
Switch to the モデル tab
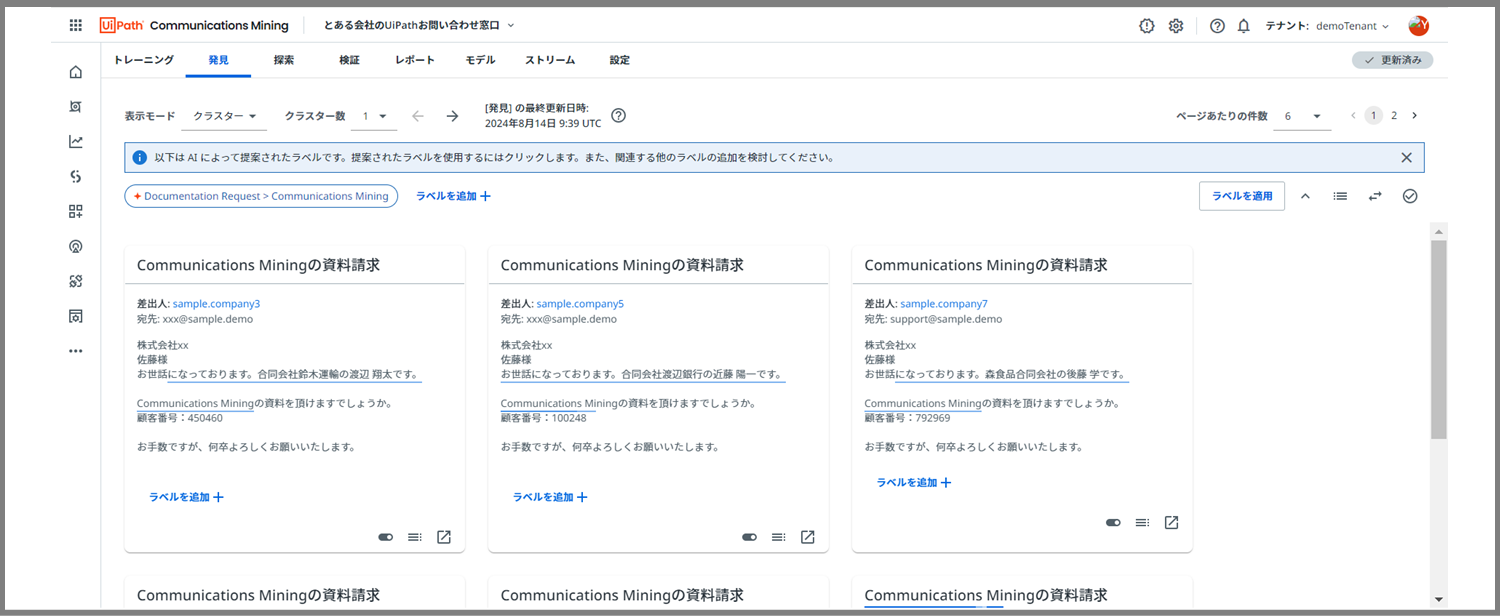(x=480, y=60)
